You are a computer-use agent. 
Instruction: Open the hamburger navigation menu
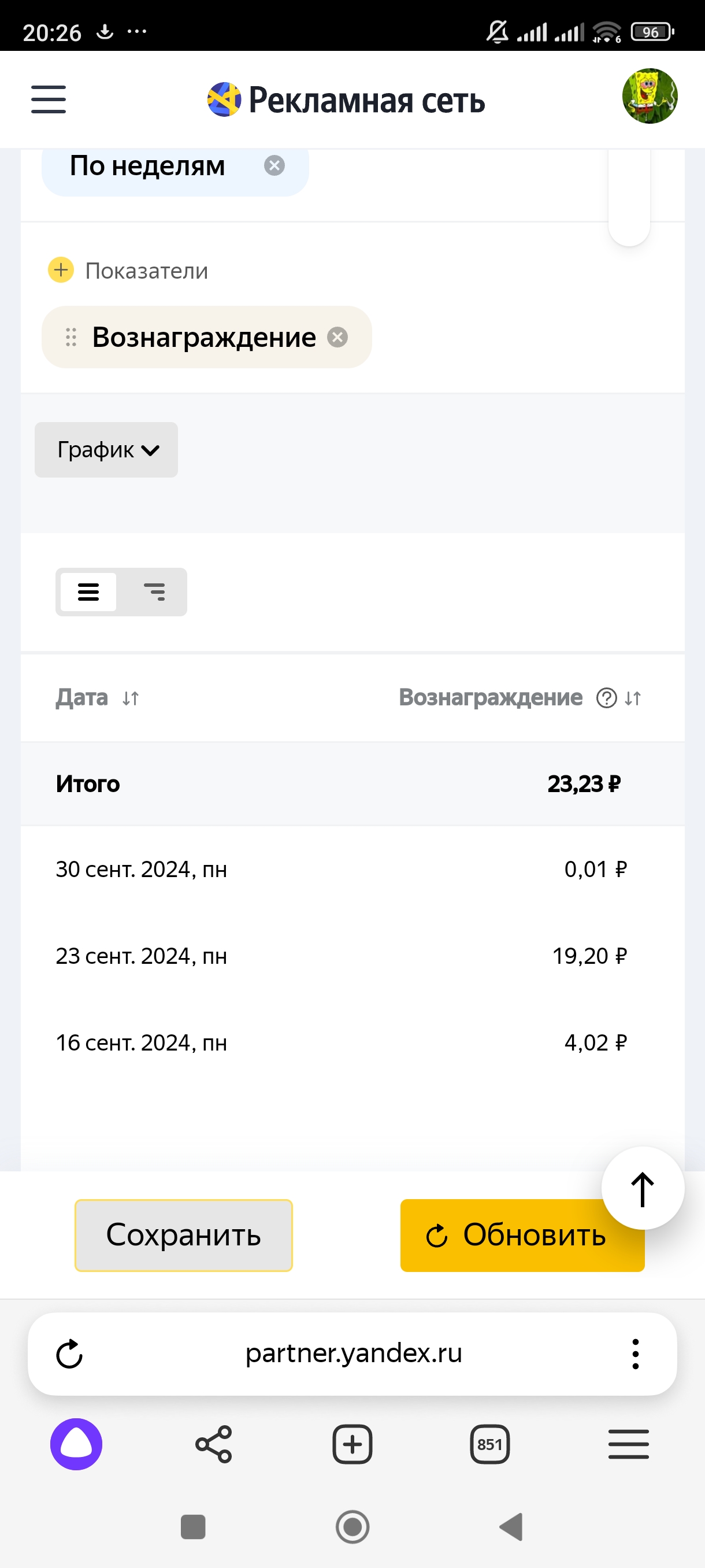[x=48, y=99]
